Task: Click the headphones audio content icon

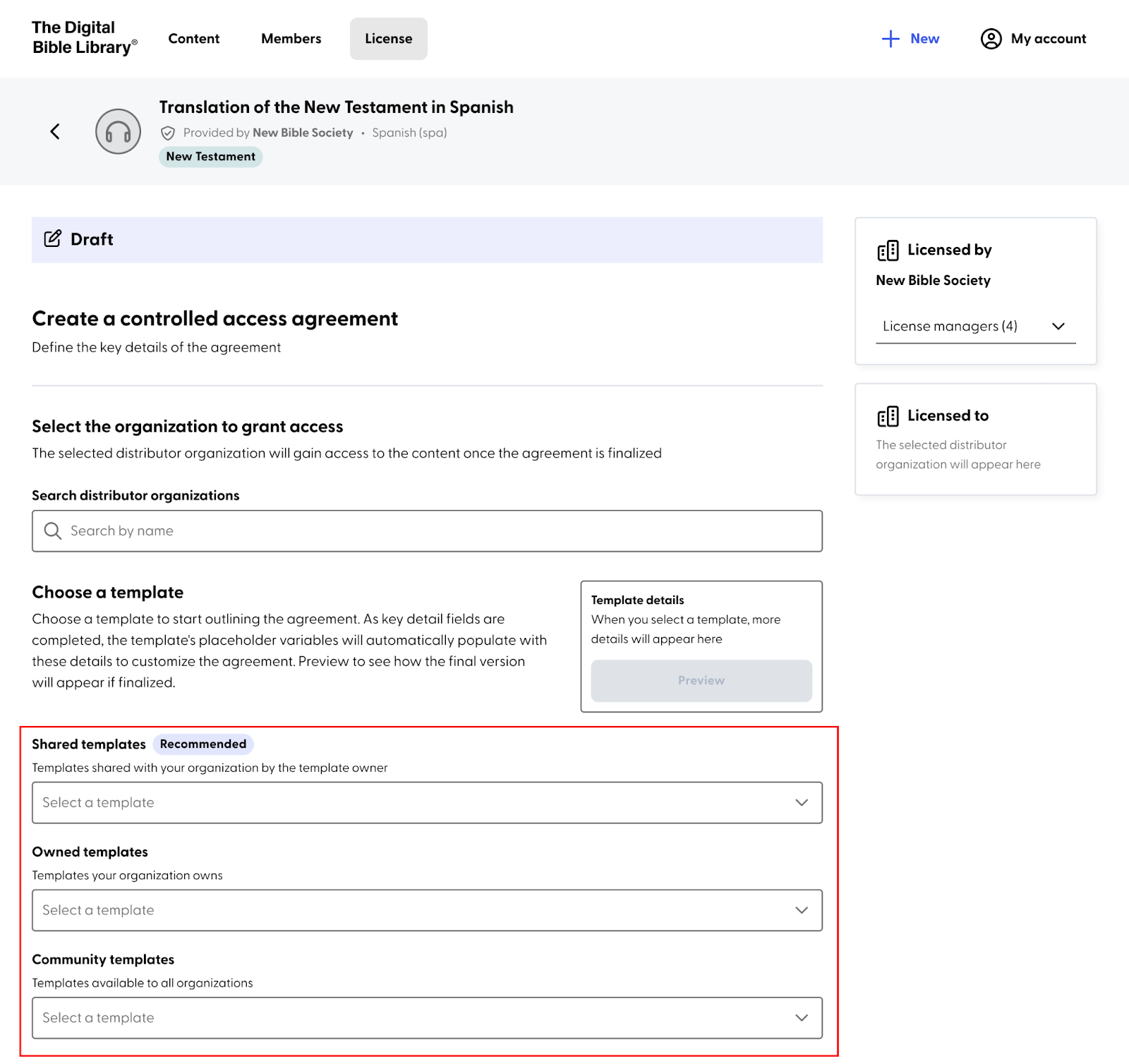Action: coord(118,131)
